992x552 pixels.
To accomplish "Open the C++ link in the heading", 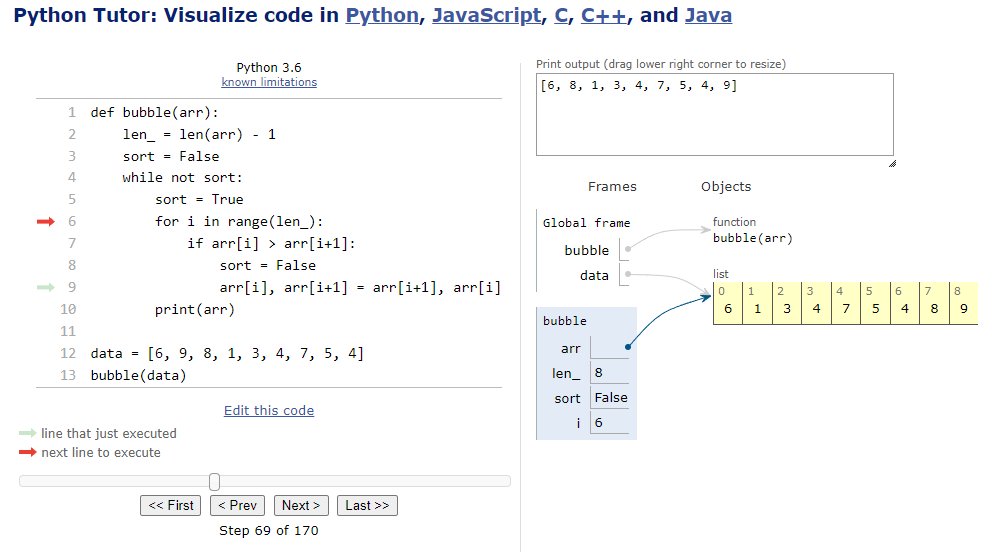I will [604, 15].
